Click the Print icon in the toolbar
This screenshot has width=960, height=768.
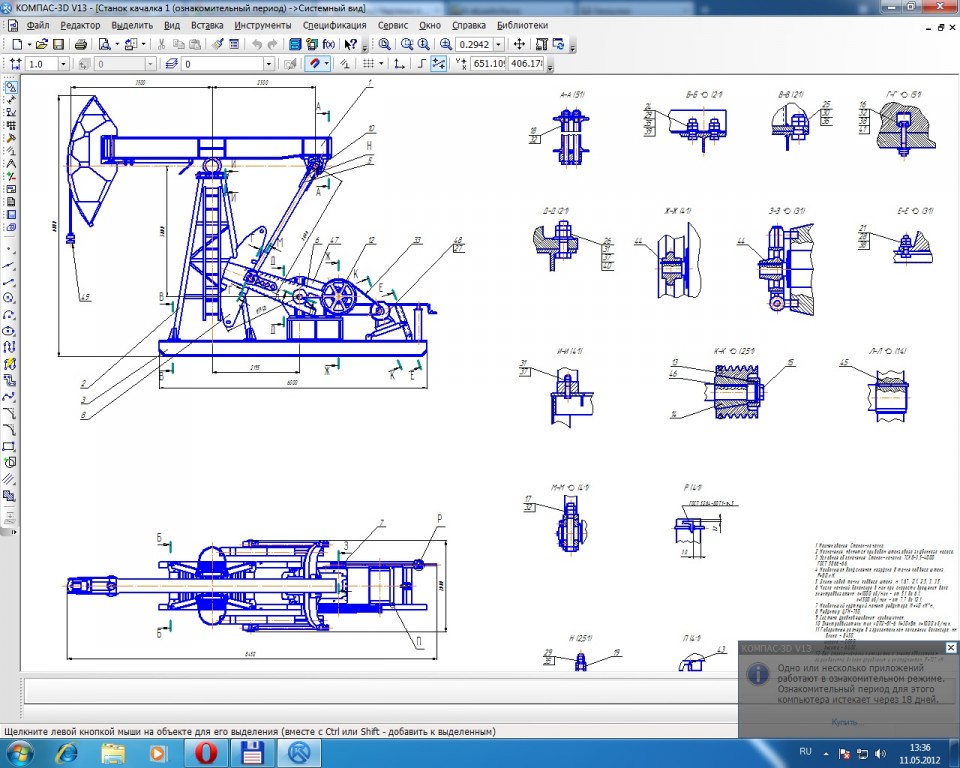coord(81,44)
